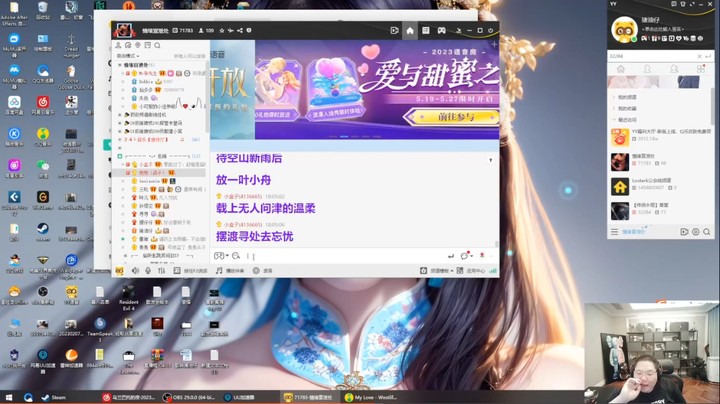Viewport: 720px width, 404px height.
Task: Open the video icon at the YY panel bottom
Action: tap(684, 232)
